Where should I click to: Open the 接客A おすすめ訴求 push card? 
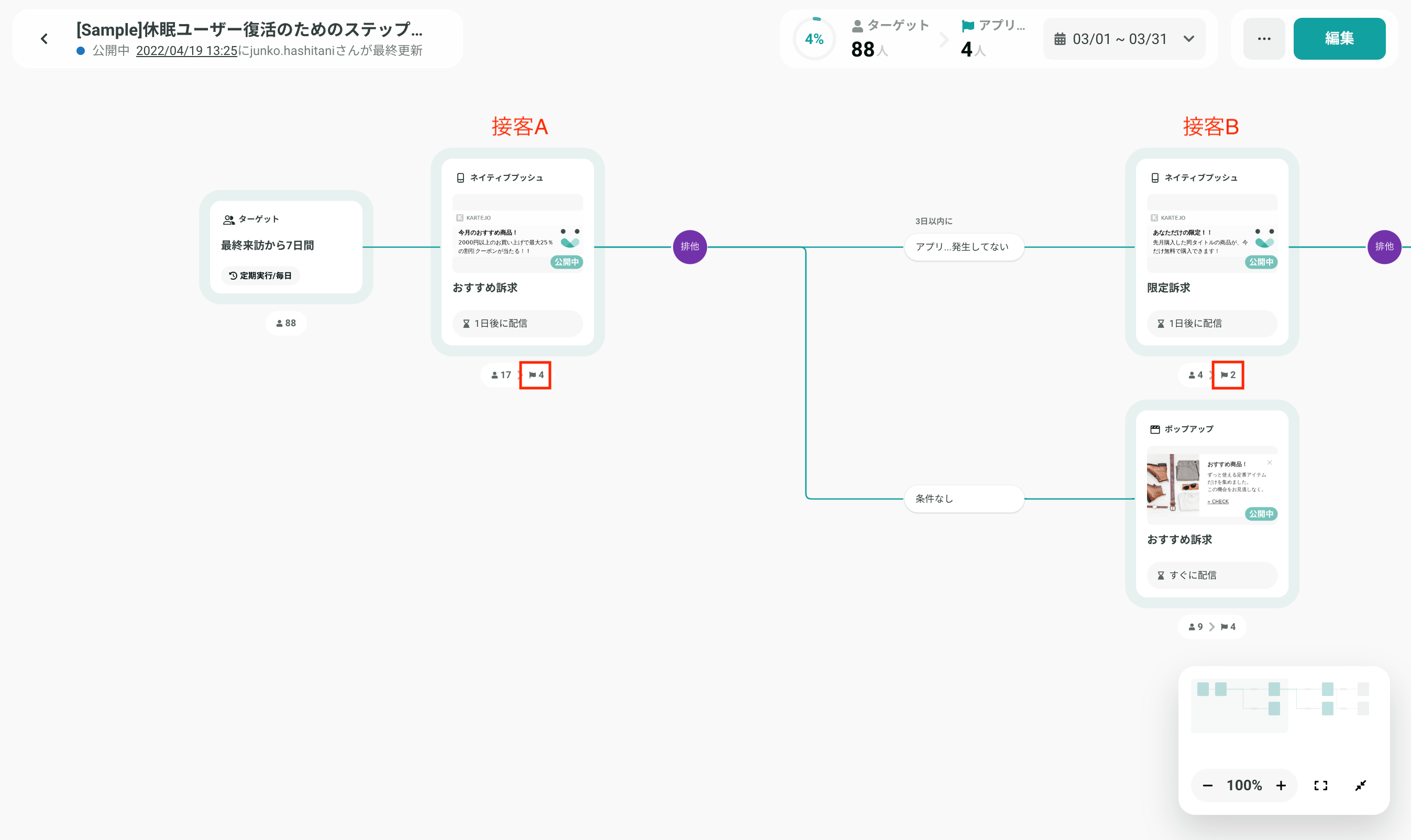pos(517,252)
